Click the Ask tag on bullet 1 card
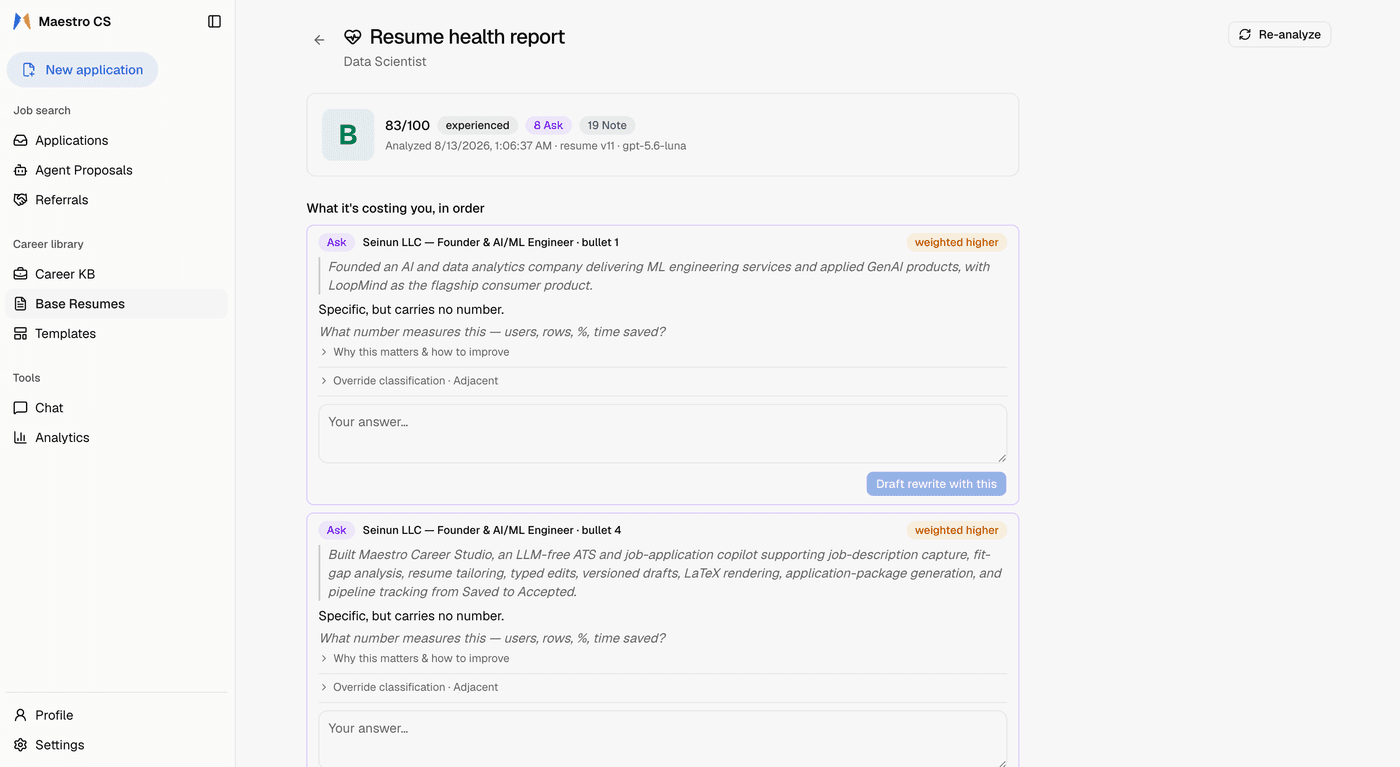1400x767 pixels. pyautogui.click(x=337, y=242)
